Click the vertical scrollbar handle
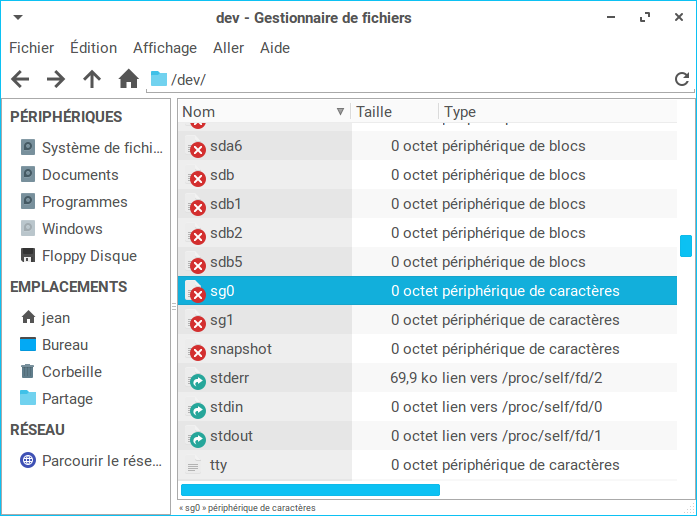Viewport: 697px width, 516px height. point(686,245)
